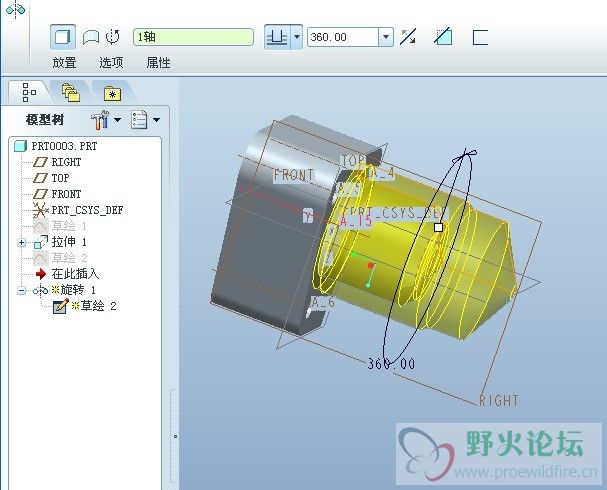Click the navigator panel collapse handle
607x490 pixels.
175,437
